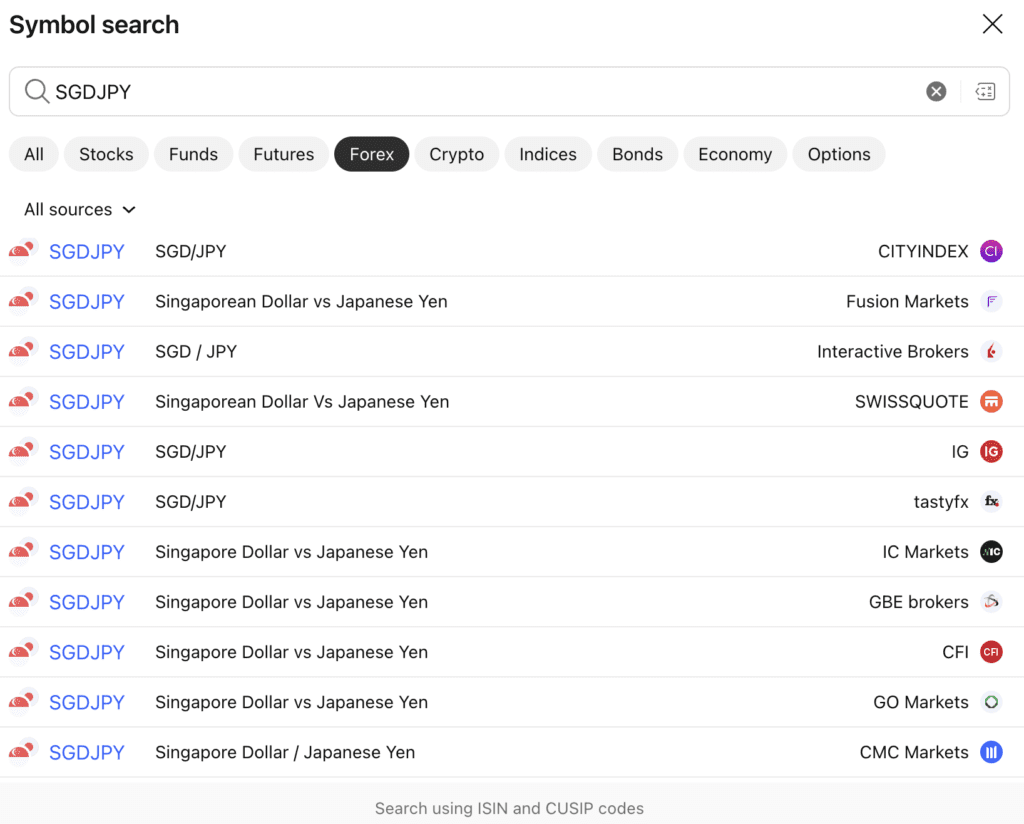
Task: Click the Interactive Brokers logo icon
Action: 991,351
